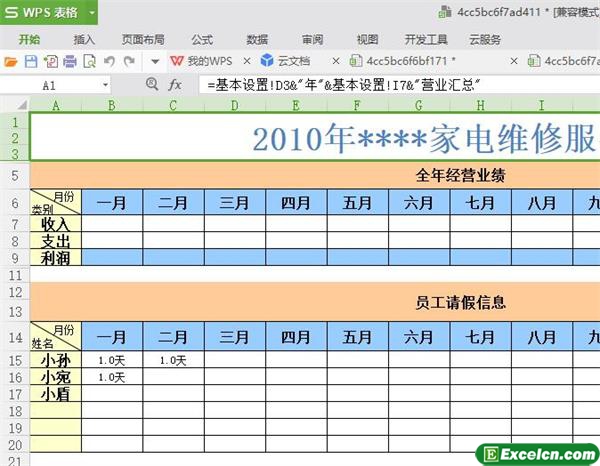600x466 pixels.
Task: Close the 云文档 tab
Action: (x=336, y=61)
